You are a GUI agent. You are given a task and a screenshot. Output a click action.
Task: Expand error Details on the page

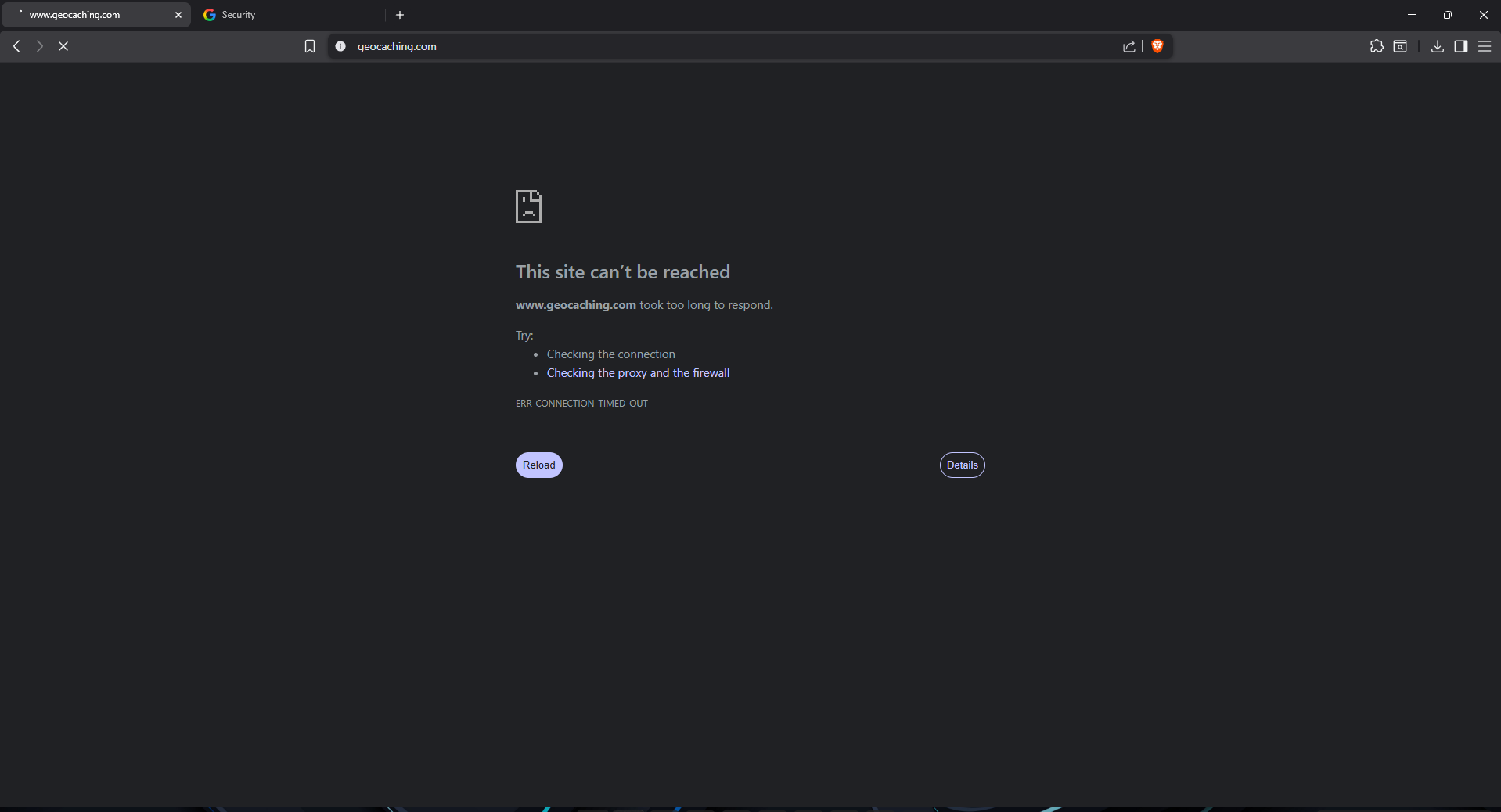[962, 465]
